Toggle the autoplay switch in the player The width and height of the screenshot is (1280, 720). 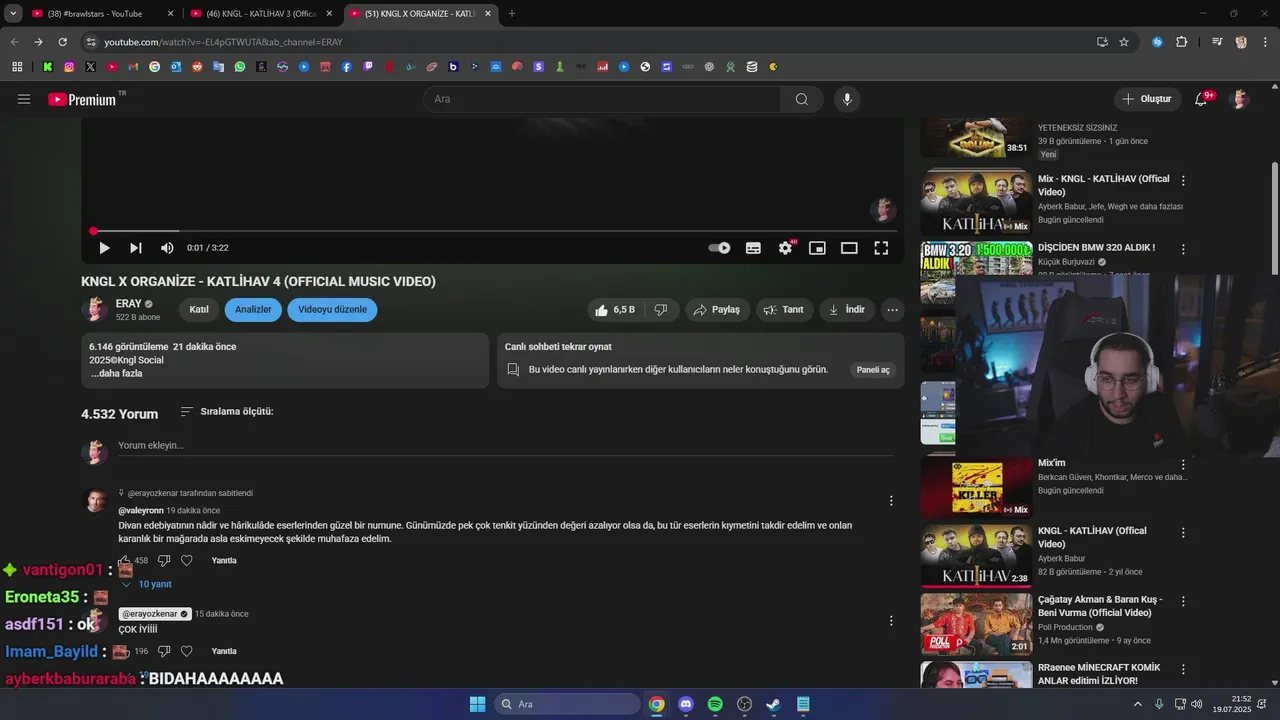(719, 248)
